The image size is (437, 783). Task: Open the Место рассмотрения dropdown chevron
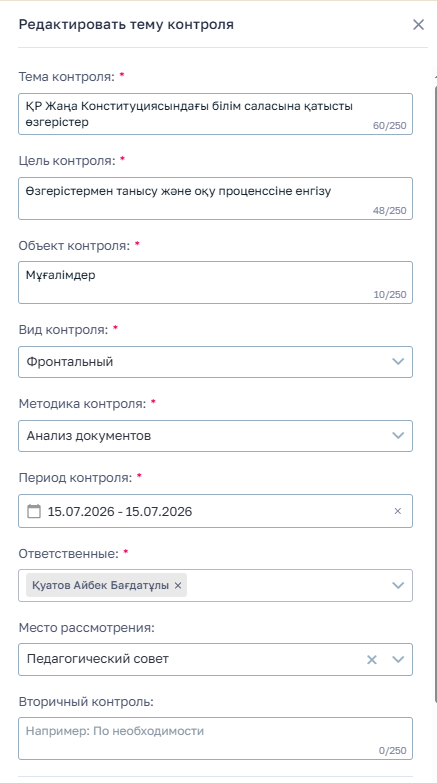pos(398,660)
